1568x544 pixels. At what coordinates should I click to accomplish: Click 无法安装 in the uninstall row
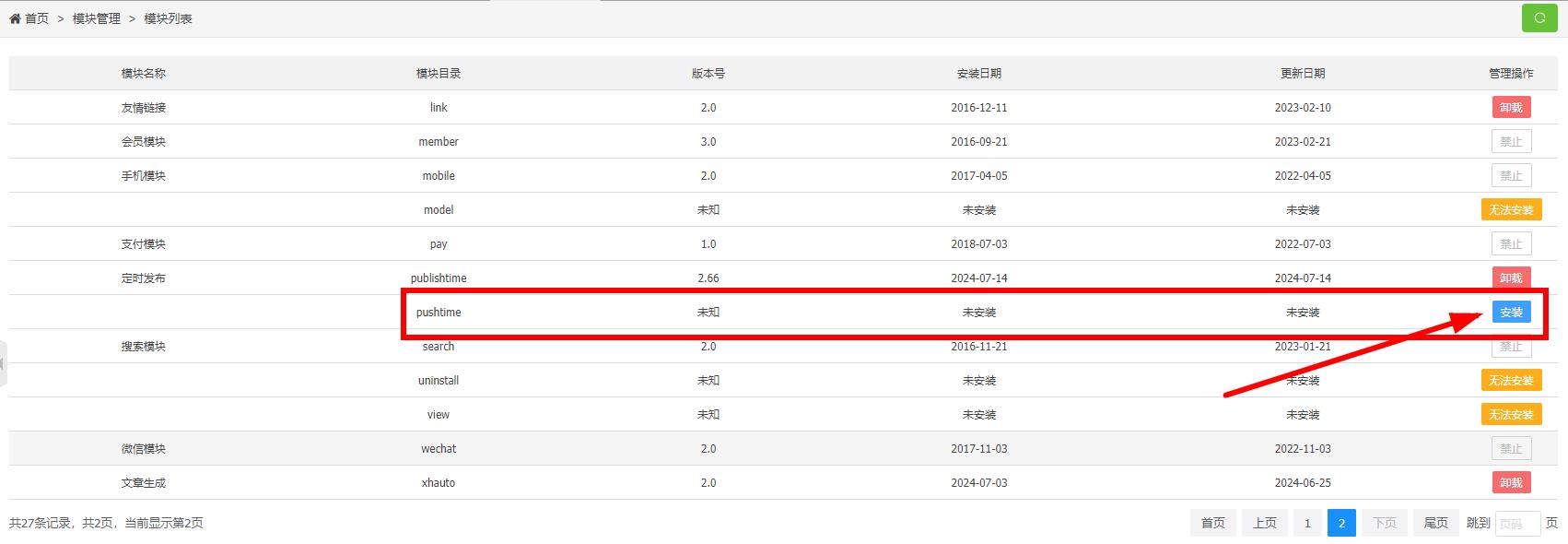pos(1511,381)
